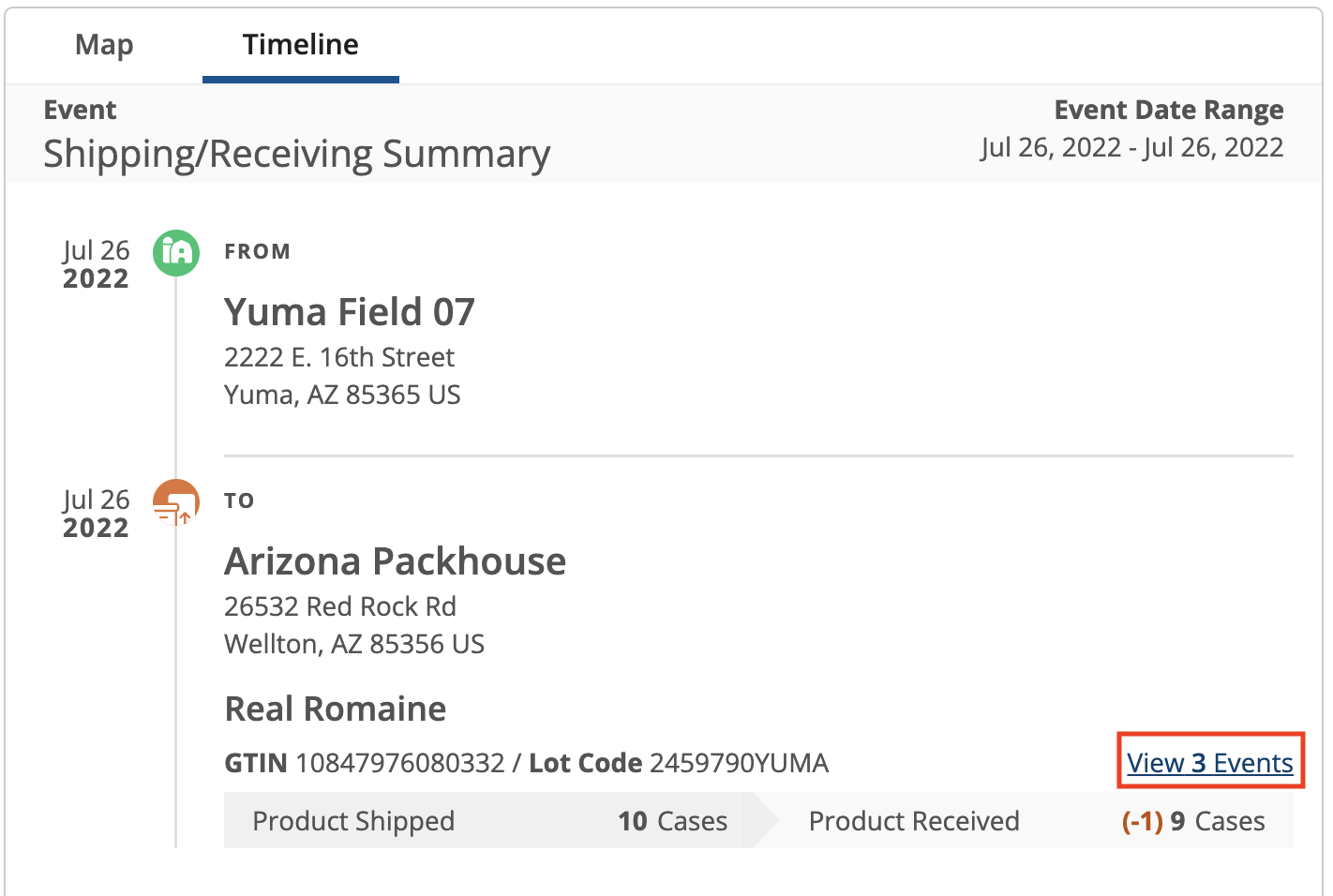Switch to the Map tab

(x=104, y=44)
